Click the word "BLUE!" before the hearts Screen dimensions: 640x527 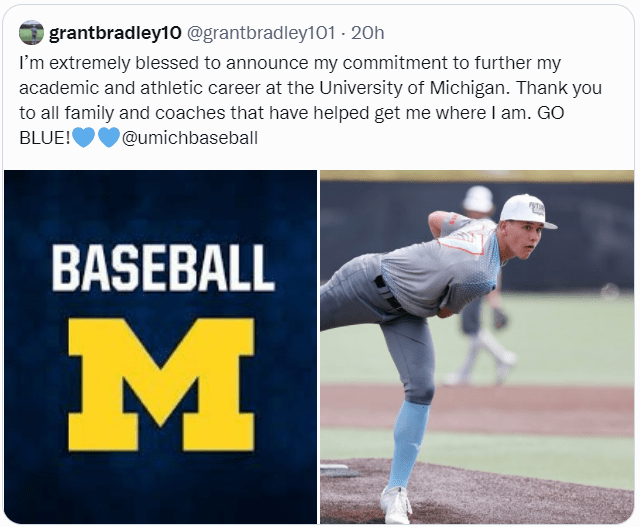pos(44,138)
